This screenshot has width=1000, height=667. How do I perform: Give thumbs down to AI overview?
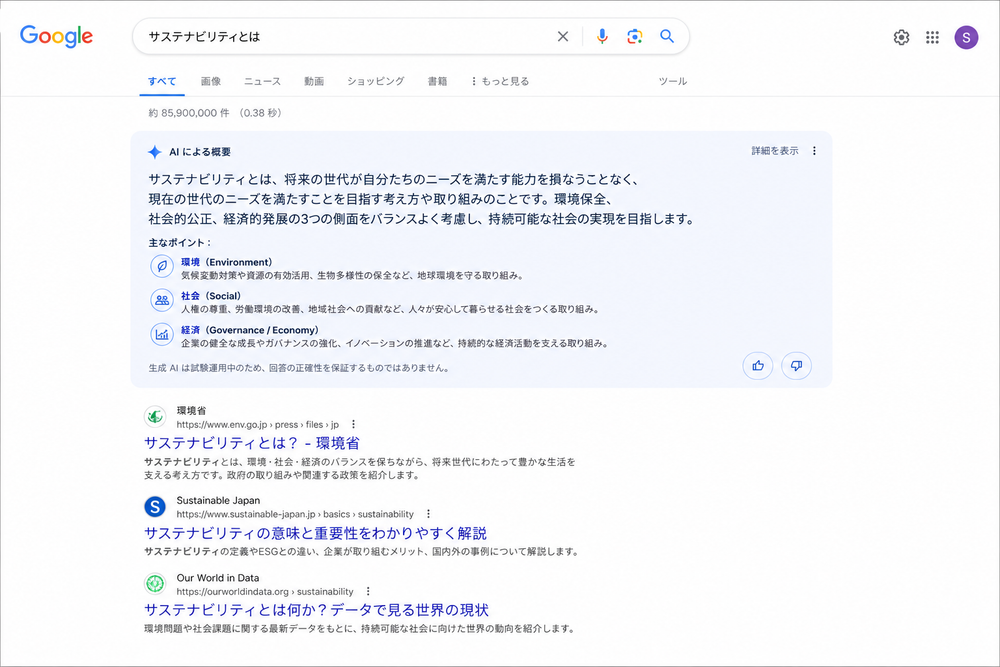pyautogui.click(x=797, y=366)
